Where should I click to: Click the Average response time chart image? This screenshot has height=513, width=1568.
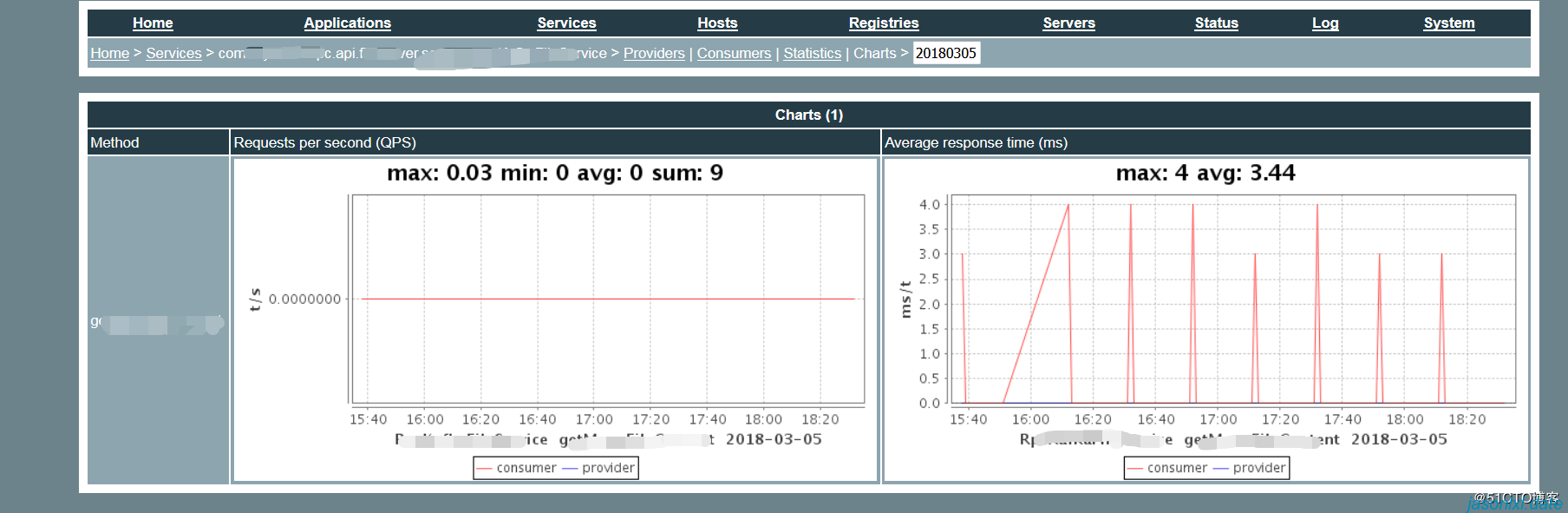click(1205, 319)
